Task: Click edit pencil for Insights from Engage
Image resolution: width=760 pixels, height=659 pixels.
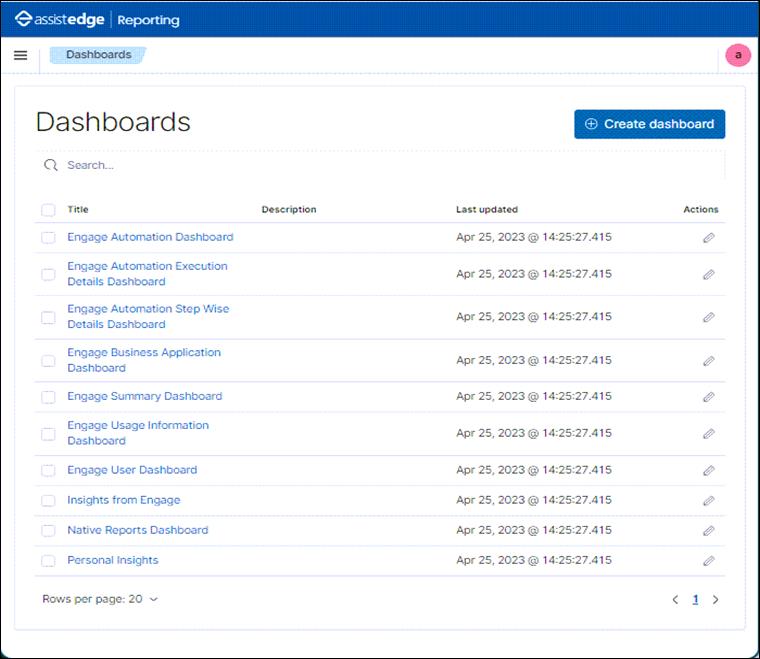Action: coord(709,501)
